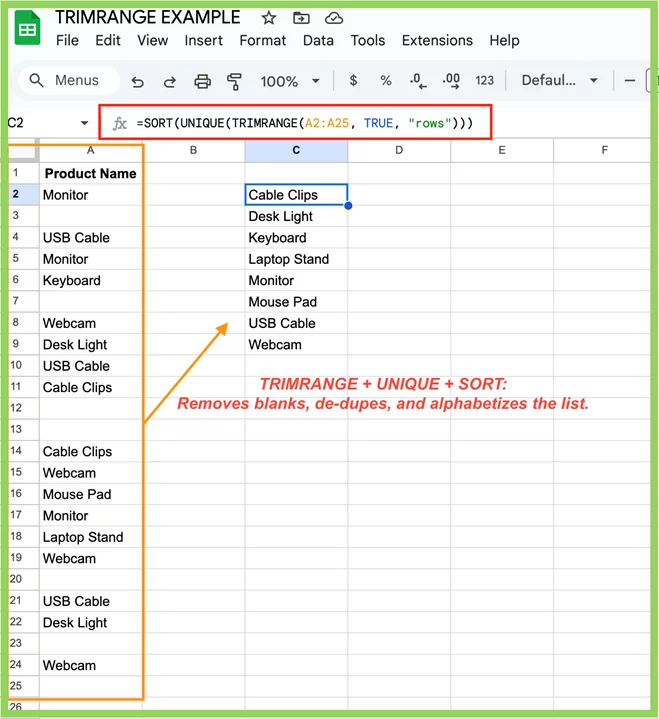Viewport: 659px width, 719px height.
Task: Click increase decimal places button
Action: pyautogui.click(x=451, y=81)
